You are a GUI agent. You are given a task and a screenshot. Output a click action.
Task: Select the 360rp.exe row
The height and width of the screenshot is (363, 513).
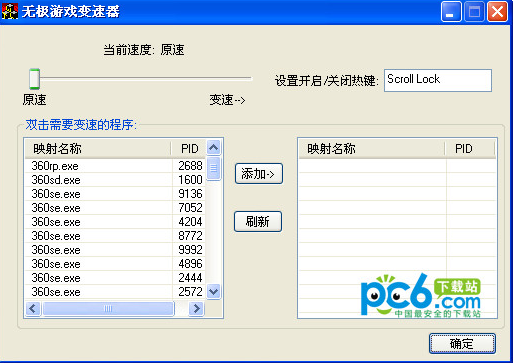[115, 166]
